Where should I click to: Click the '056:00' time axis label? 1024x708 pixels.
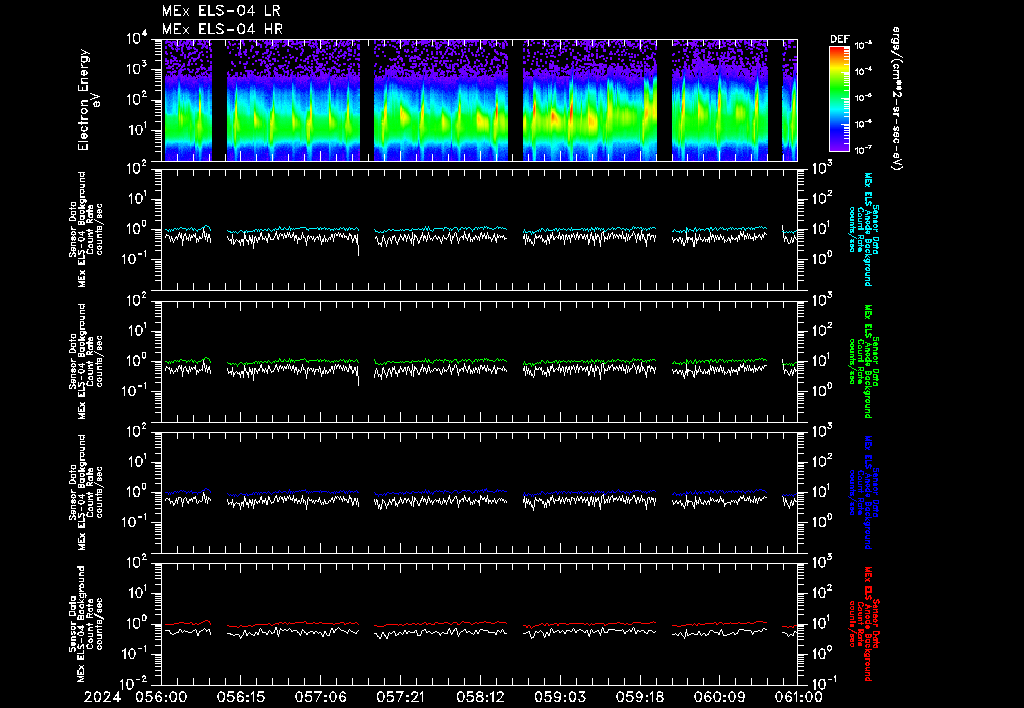161,698
